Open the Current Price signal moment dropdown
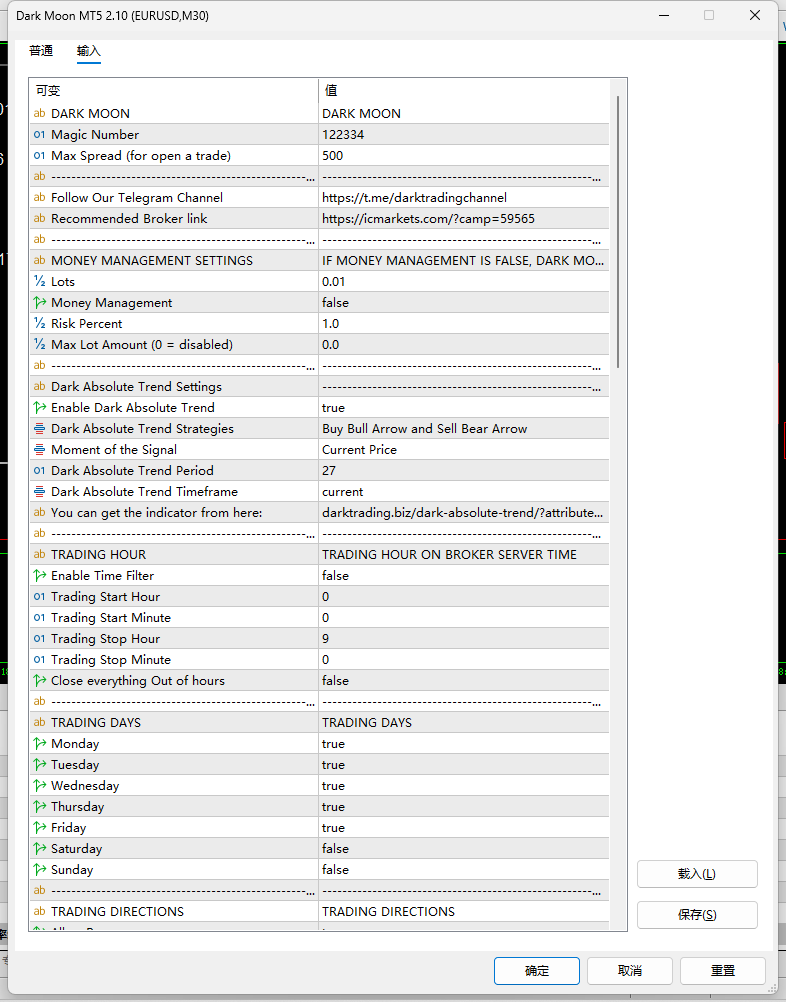The height and width of the screenshot is (1002, 786). [x=463, y=450]
